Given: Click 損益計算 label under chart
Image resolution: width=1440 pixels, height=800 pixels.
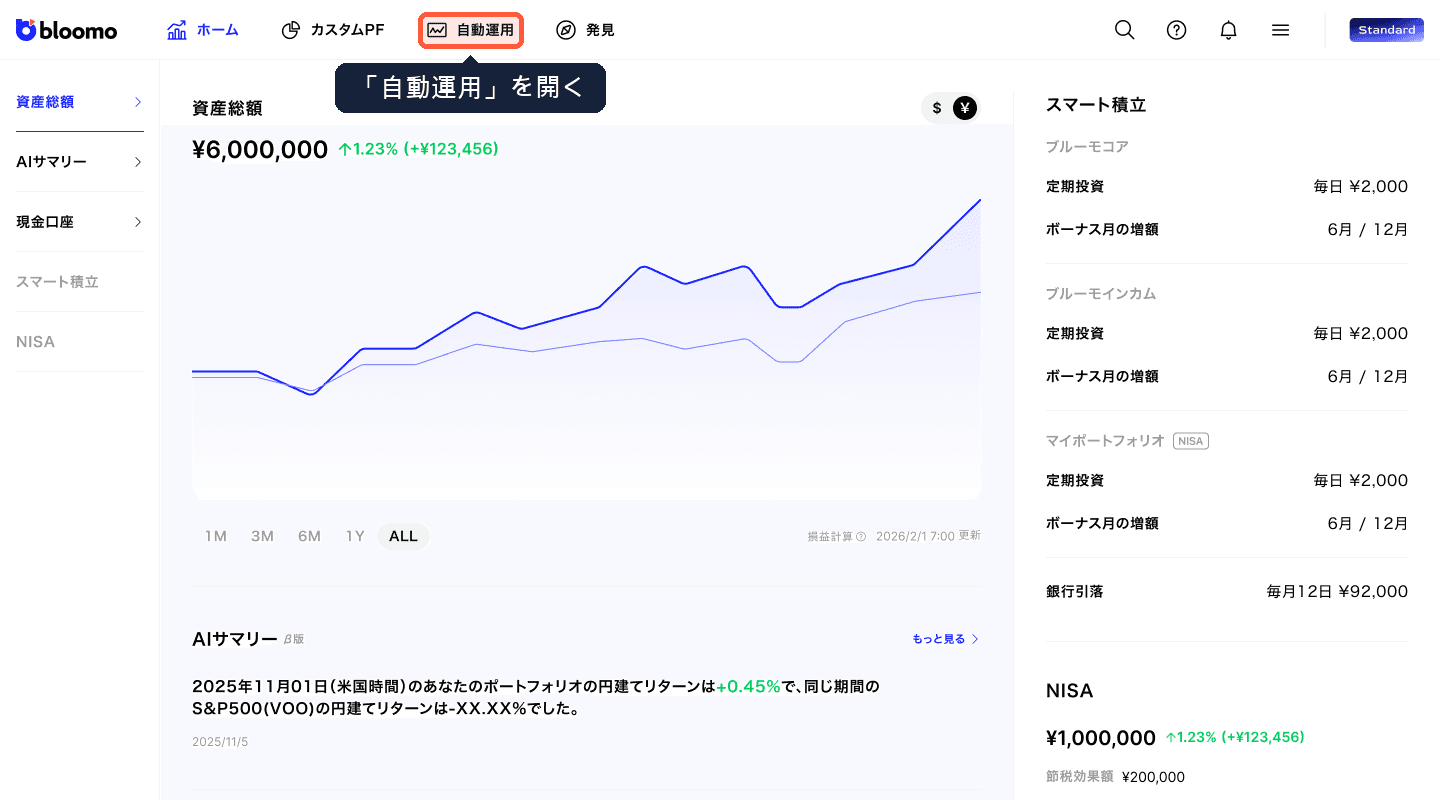Looking at the screenshot, I should click(x=830, y=536).
